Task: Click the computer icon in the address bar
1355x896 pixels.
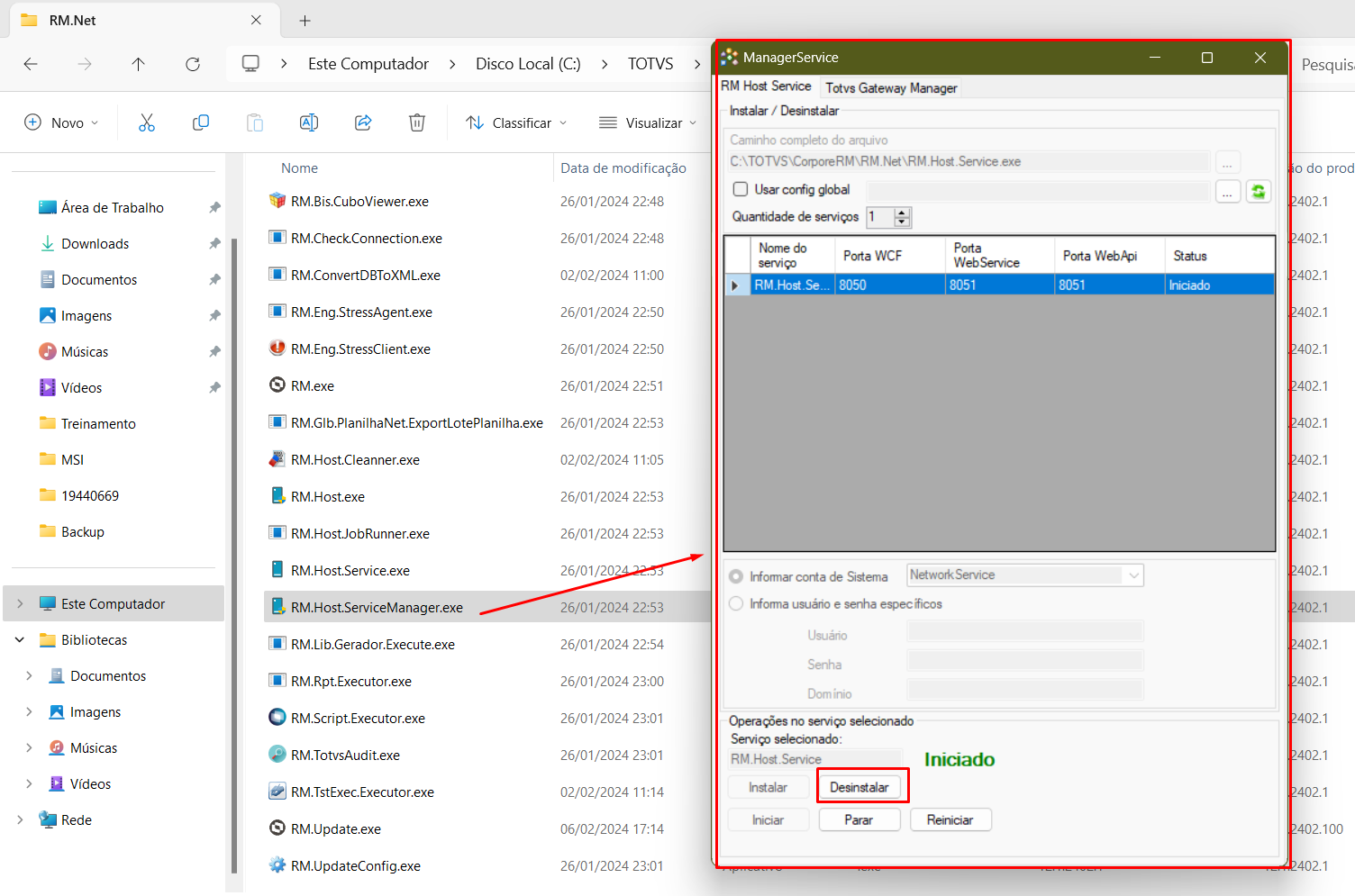Action: [250, 64]
